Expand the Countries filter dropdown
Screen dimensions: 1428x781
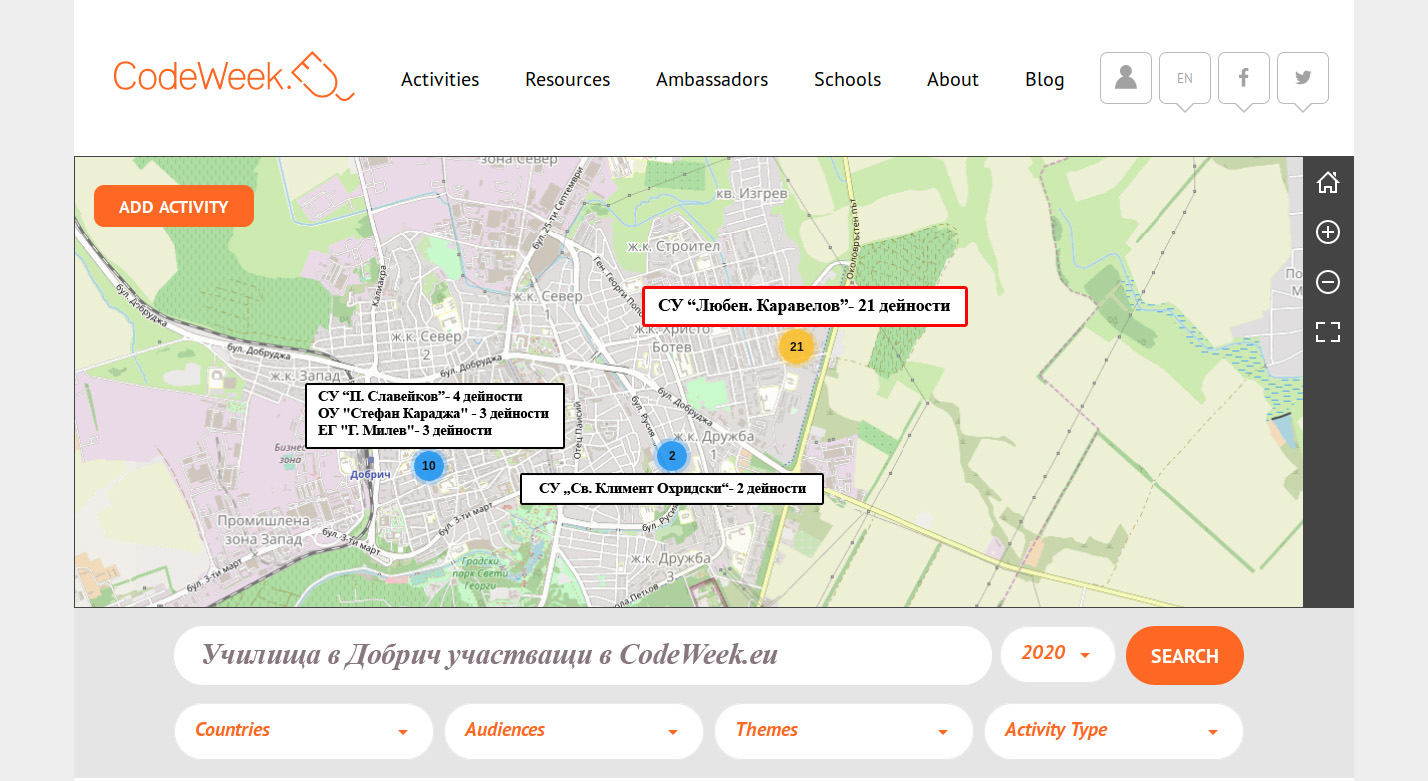click(303, 731)
